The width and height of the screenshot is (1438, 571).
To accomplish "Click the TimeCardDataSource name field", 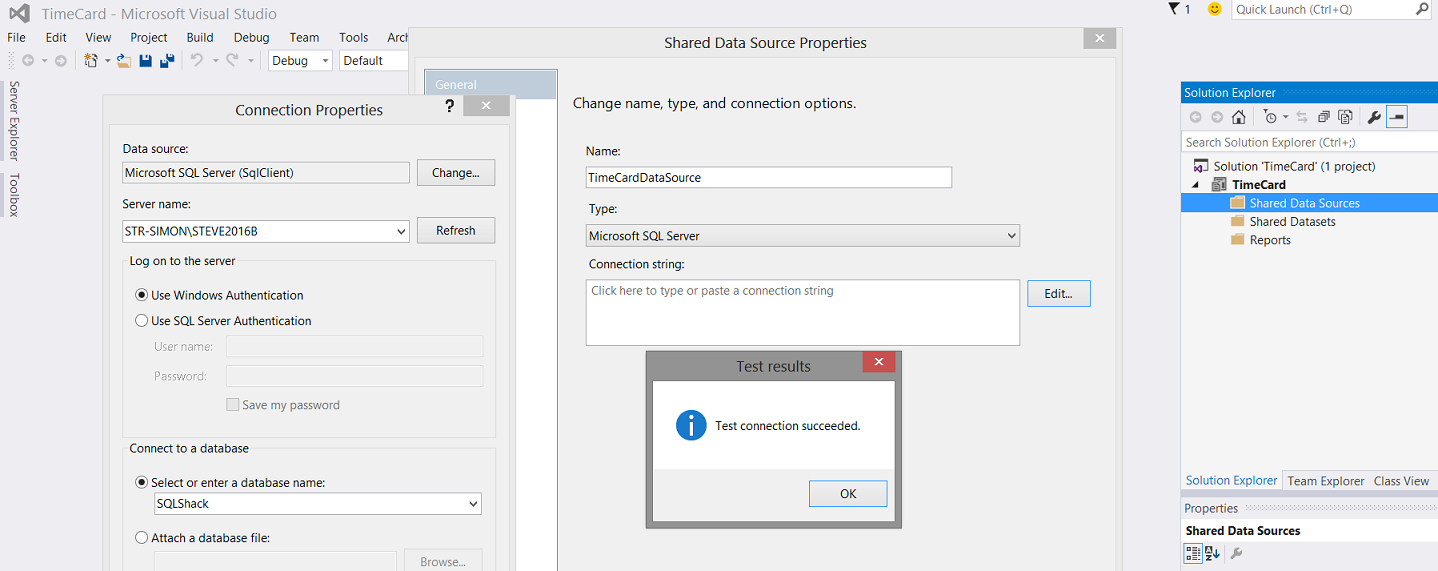I will point(768,177).
